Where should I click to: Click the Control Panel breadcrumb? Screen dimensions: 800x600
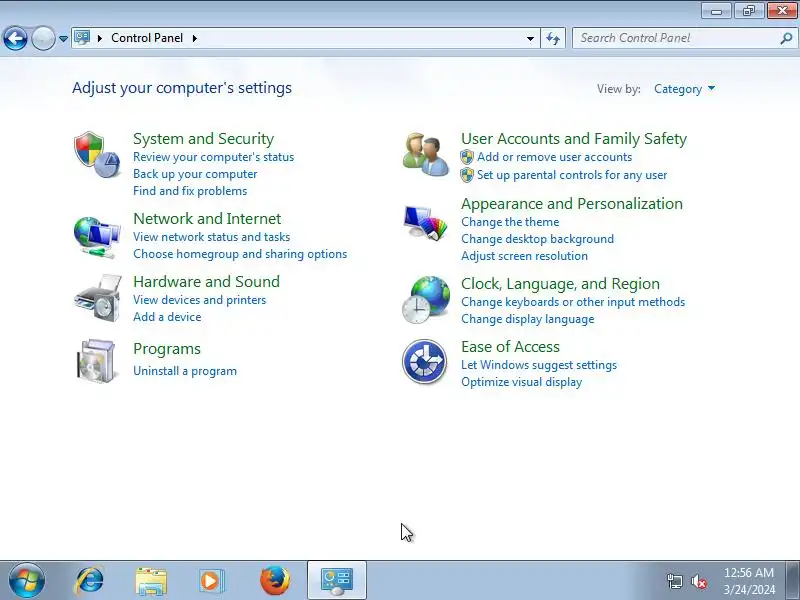[x=147, y=38]
